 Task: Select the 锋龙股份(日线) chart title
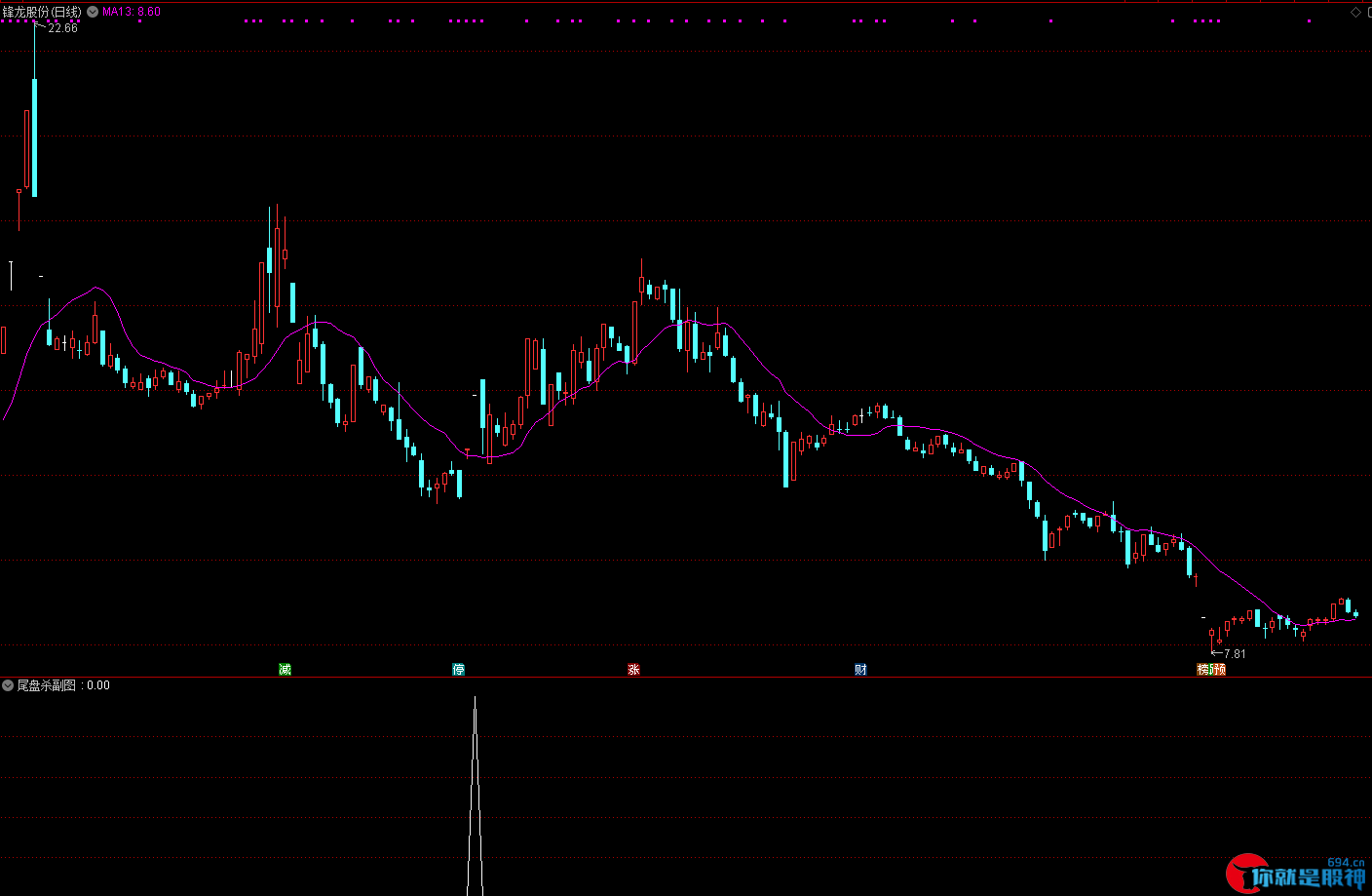[43, 12]
